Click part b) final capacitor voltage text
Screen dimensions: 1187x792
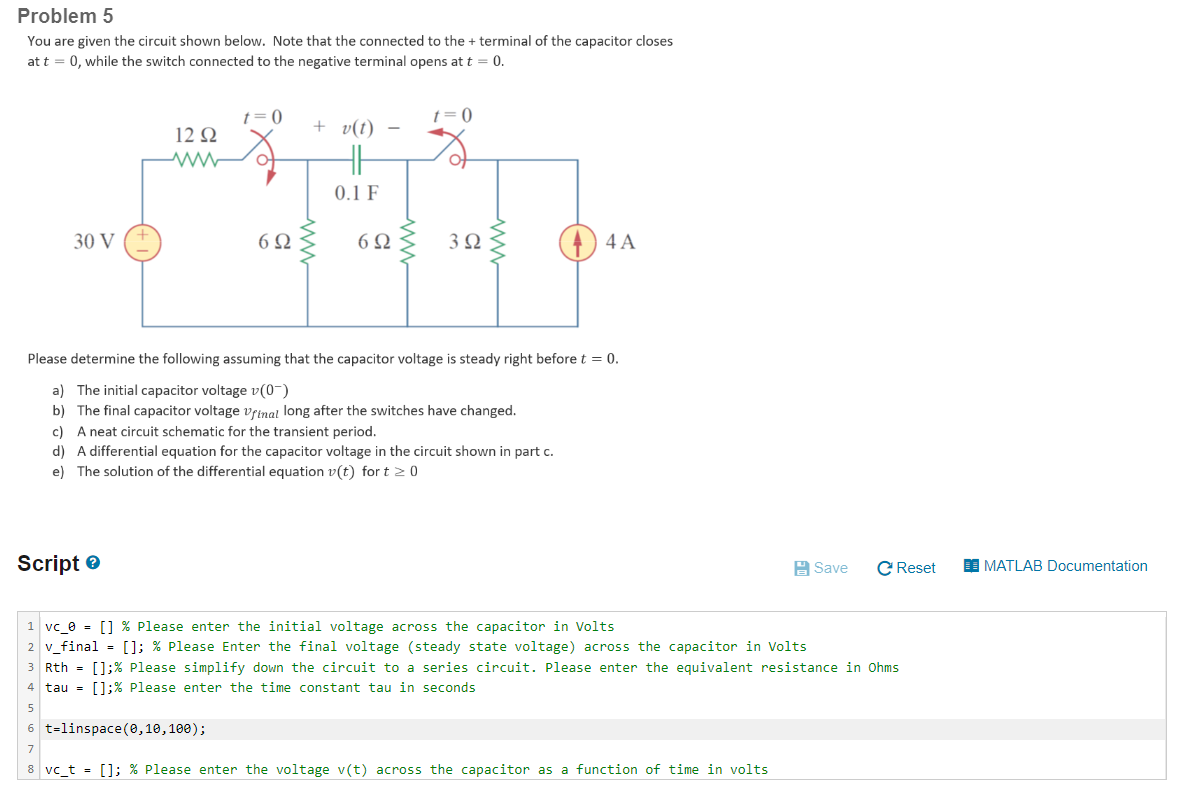click(296, 411)
